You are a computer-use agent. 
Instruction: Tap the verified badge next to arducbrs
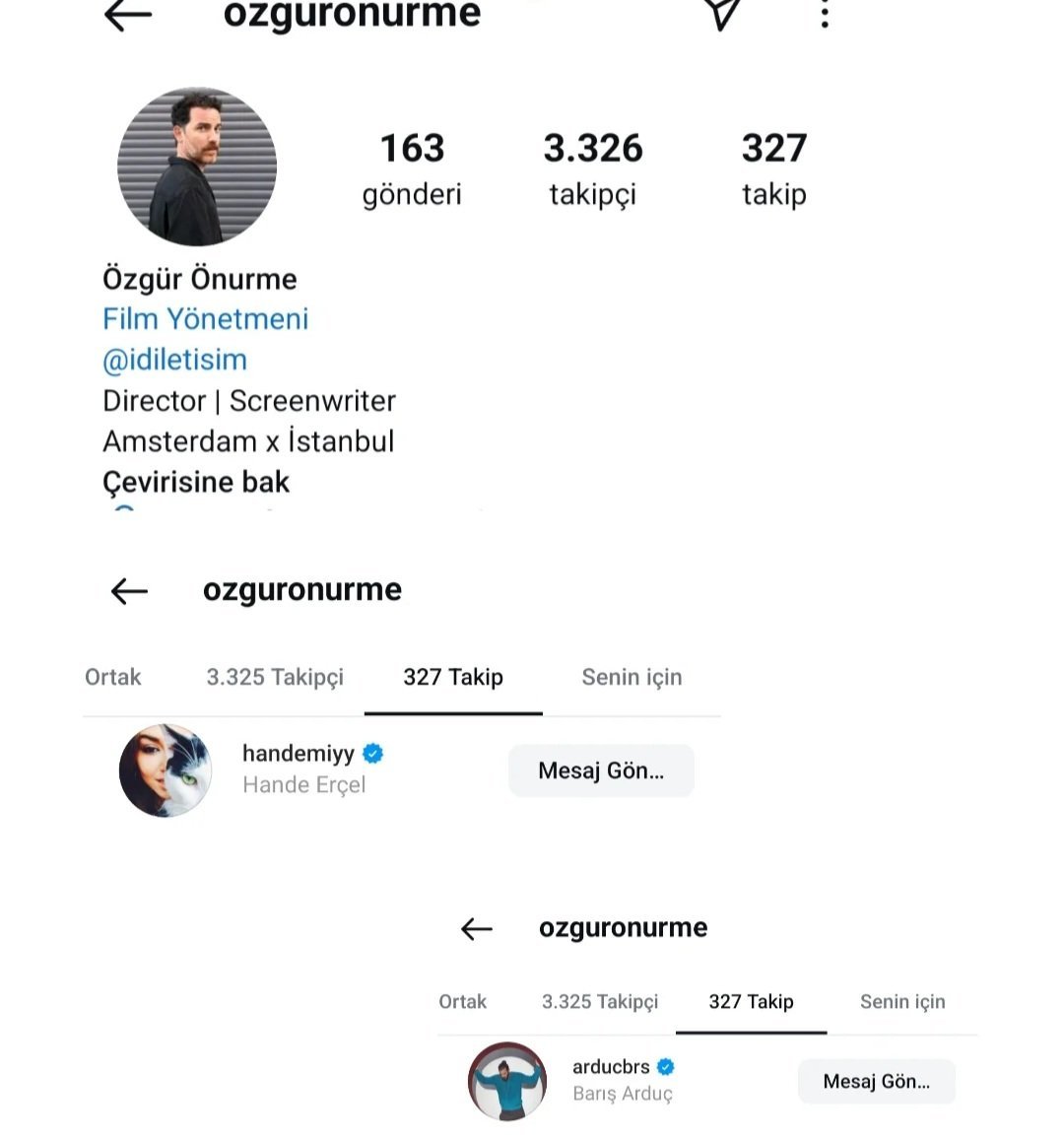(666, 1067)
